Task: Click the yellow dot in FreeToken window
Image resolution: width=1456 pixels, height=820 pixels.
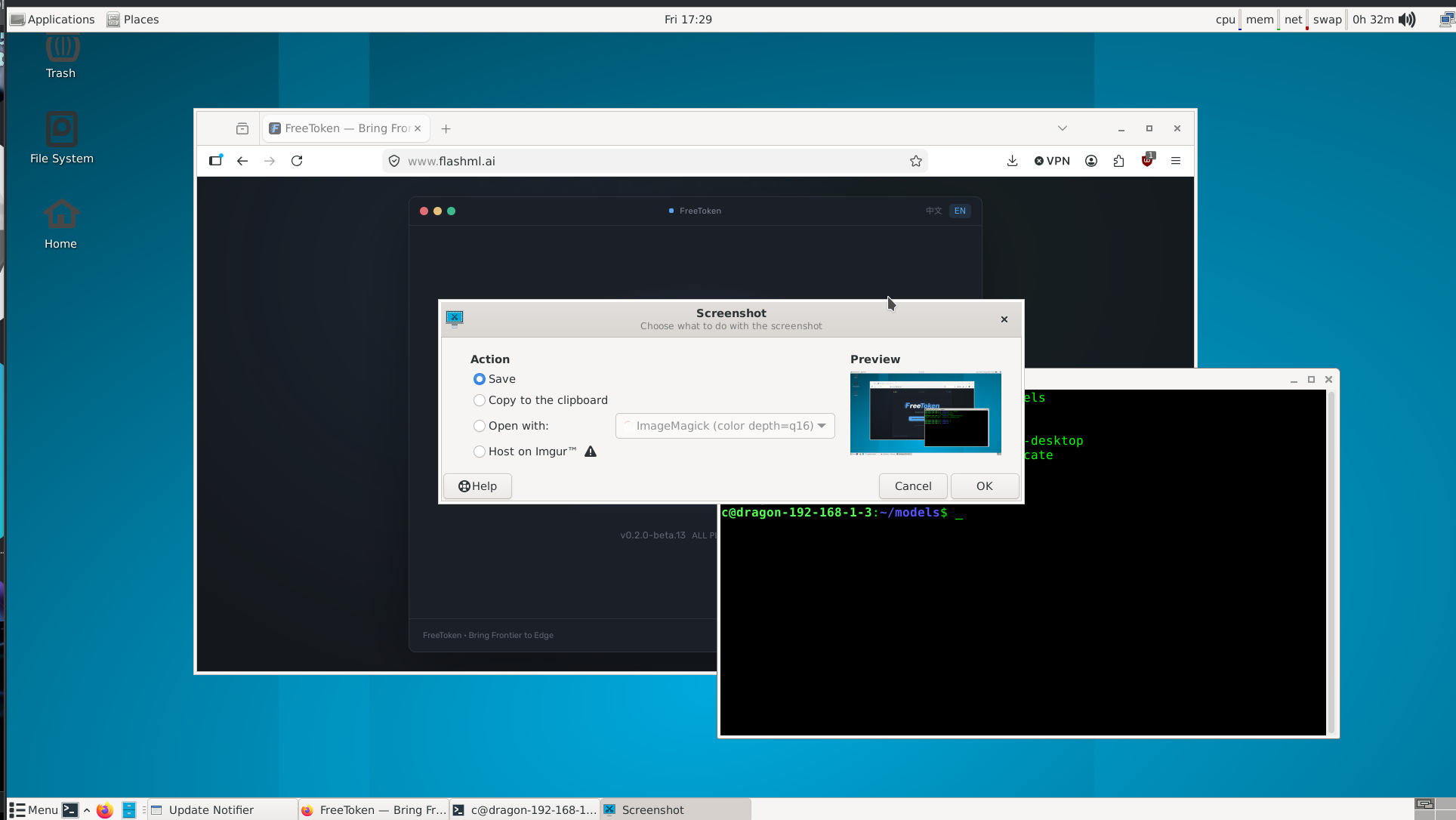Action: pos(437,211)
